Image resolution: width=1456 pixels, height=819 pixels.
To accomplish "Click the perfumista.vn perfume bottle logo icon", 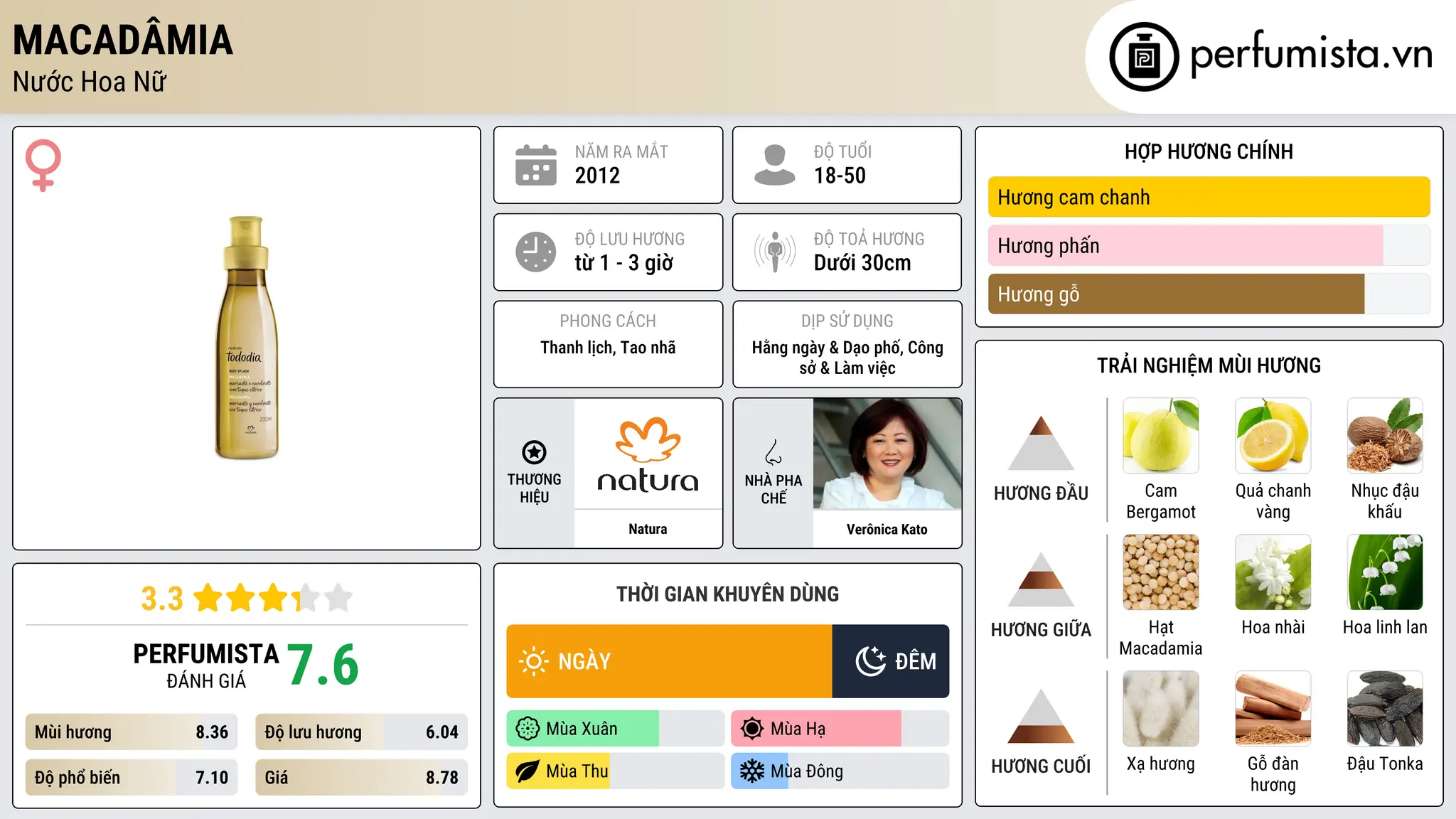I will (x=1144, y=57).
